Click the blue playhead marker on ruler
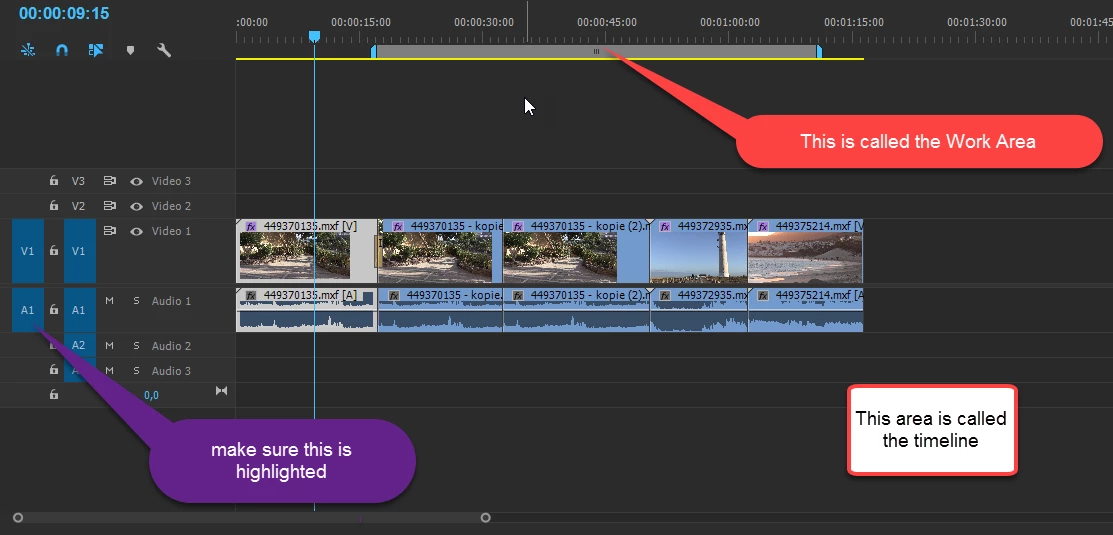 314,36
